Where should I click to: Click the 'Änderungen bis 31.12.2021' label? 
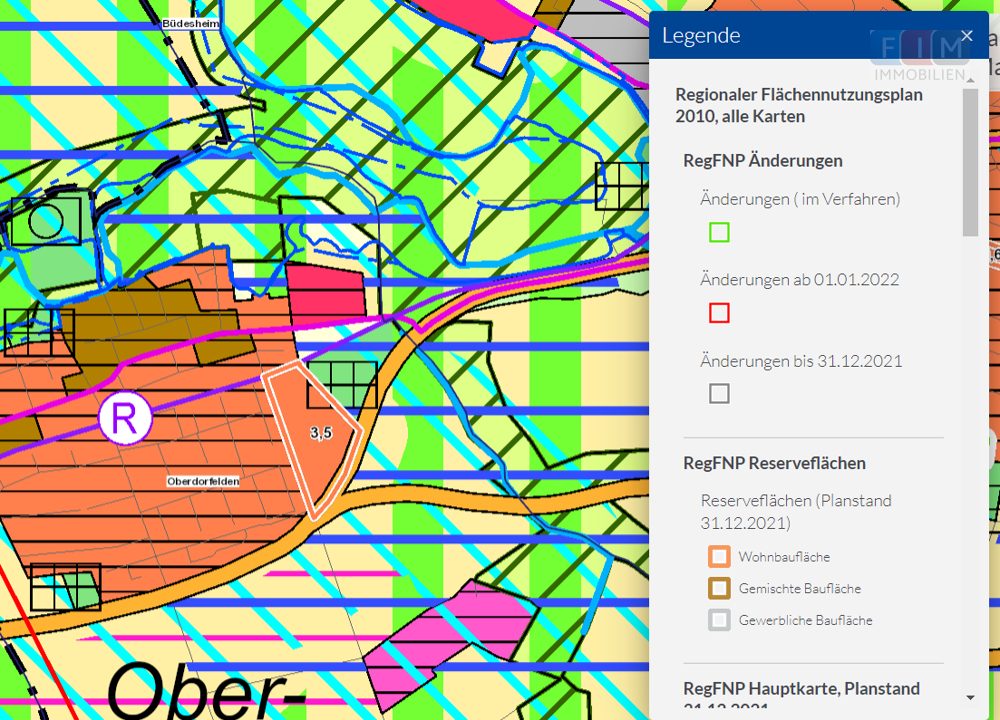pyautogui.click(x=801, y=361)
